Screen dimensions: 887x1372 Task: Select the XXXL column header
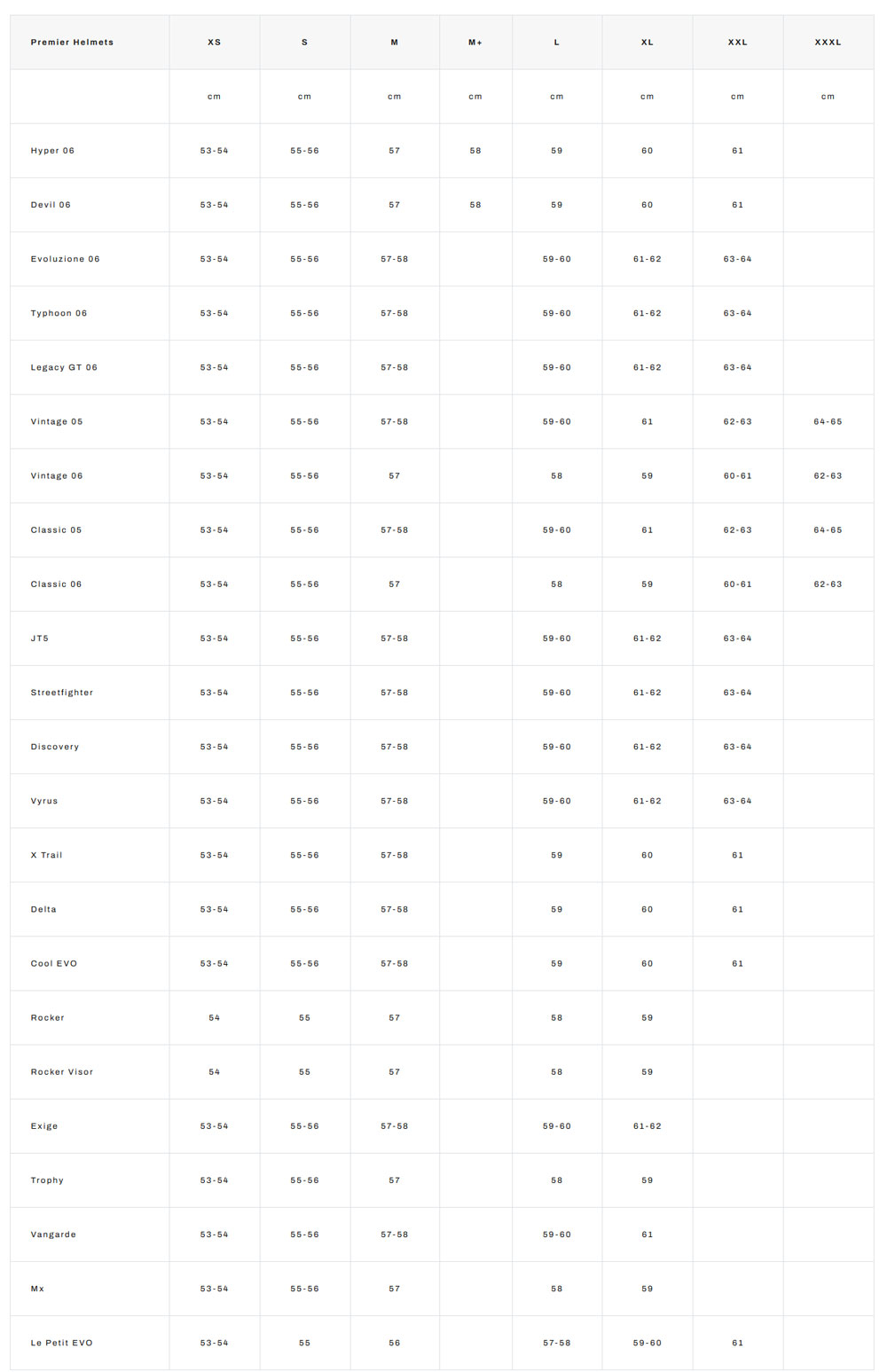(828, 43)
